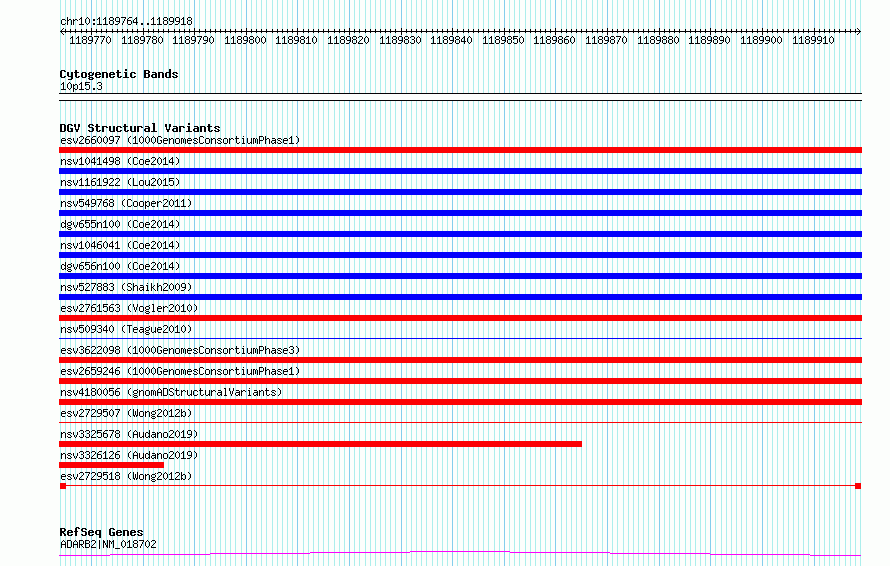Click the DGV Structural Variants track title
Screen dimensions: 890x566
pos(140,128)
